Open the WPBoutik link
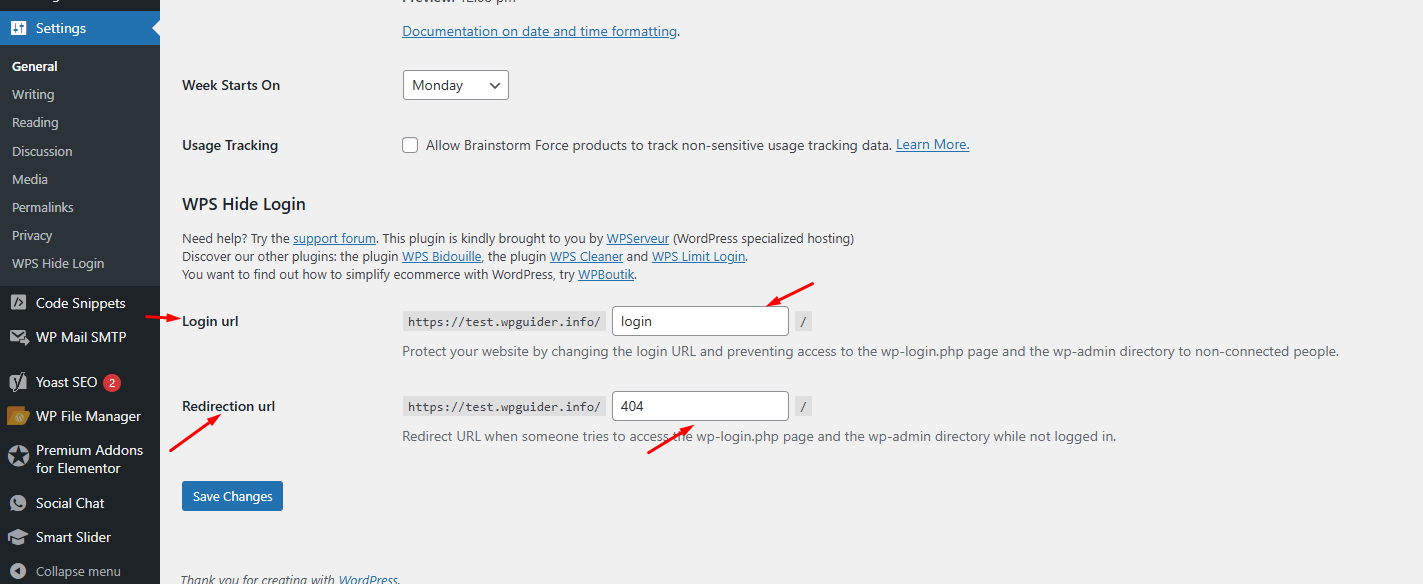The width and height of the screenshot is (1423, 584). pyautogui.click(x=606, y=274)
